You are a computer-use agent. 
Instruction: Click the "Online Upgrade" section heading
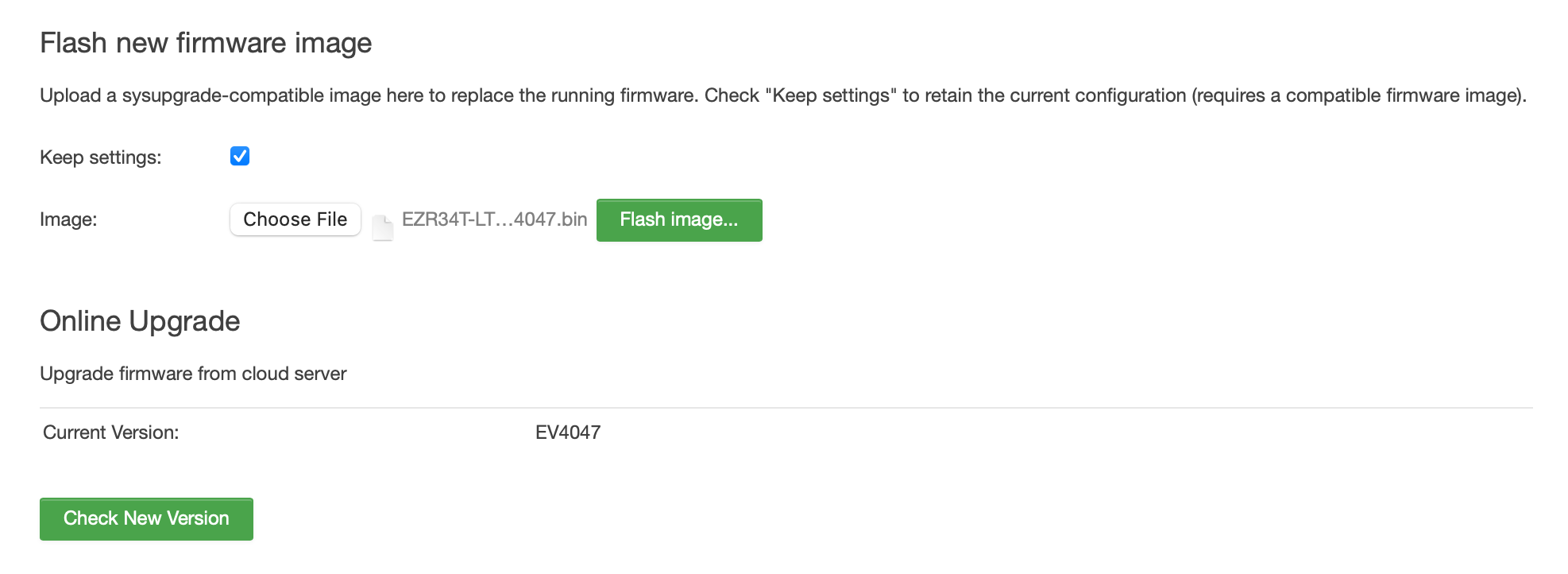tap(140, 321)
